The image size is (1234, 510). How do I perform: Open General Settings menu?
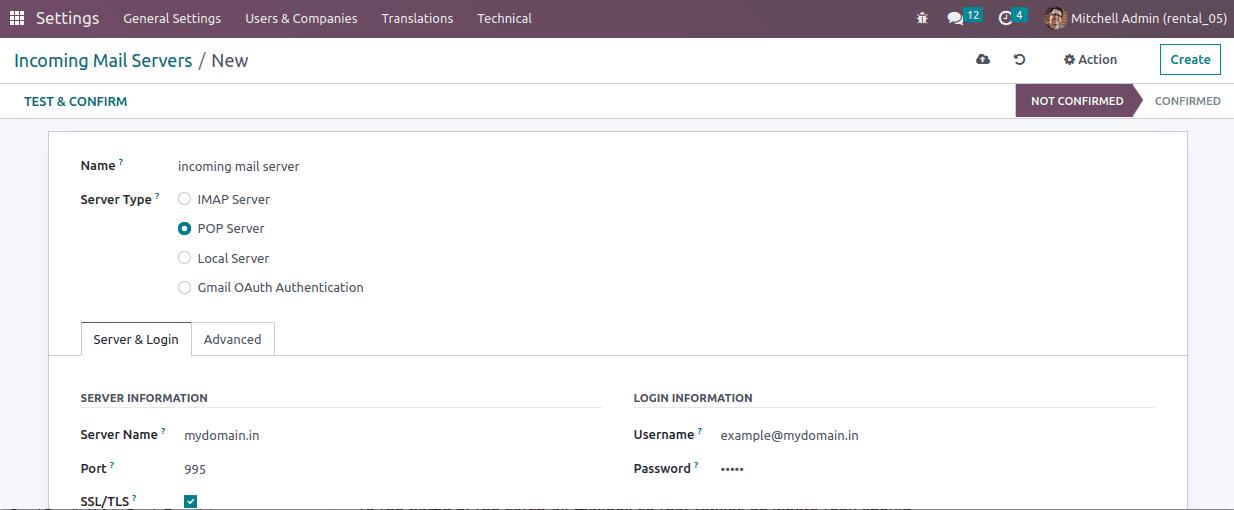point(172,18)
